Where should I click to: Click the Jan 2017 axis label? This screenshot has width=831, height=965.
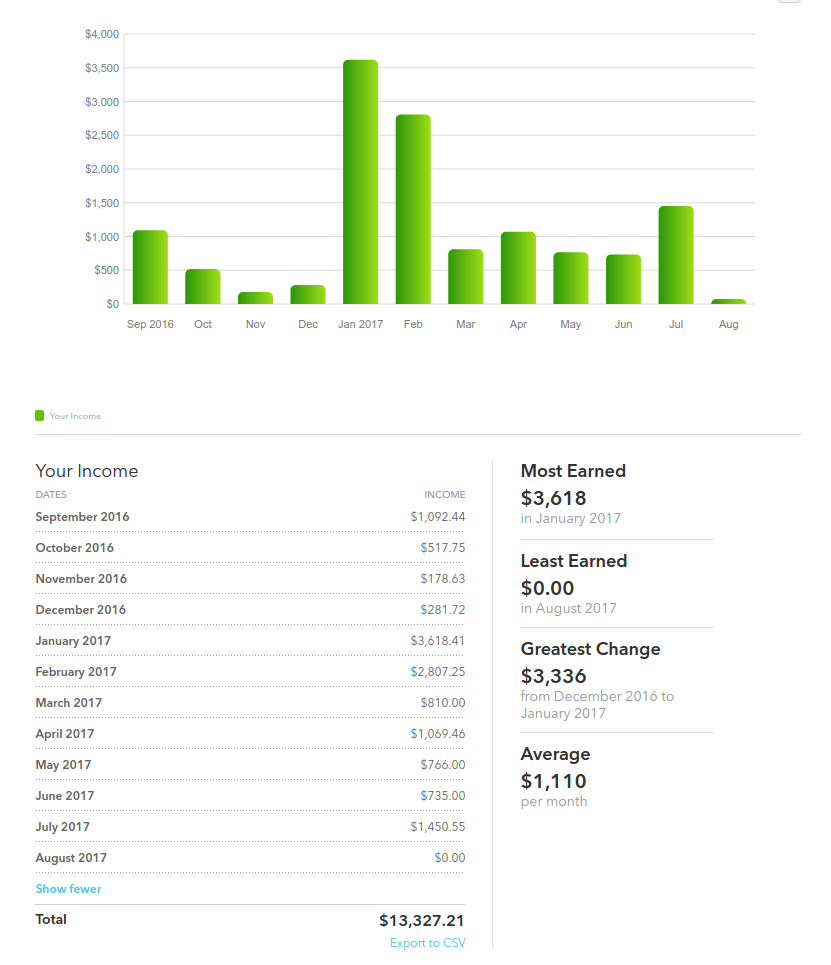[361, 324]
